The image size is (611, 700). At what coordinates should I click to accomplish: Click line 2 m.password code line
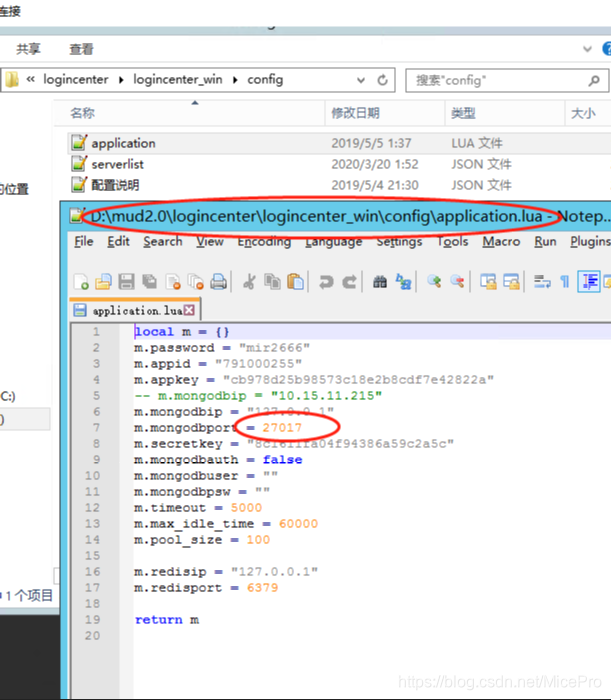tap(222, 347)
